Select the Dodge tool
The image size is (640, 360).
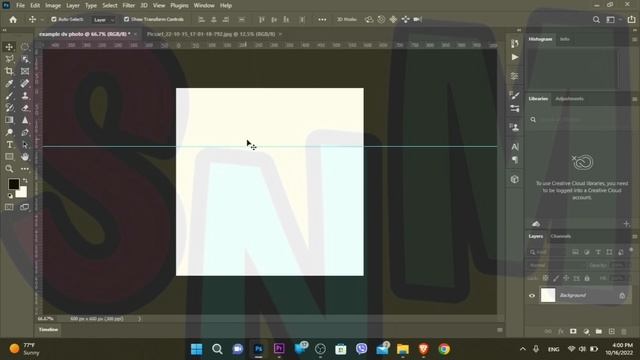9,132
